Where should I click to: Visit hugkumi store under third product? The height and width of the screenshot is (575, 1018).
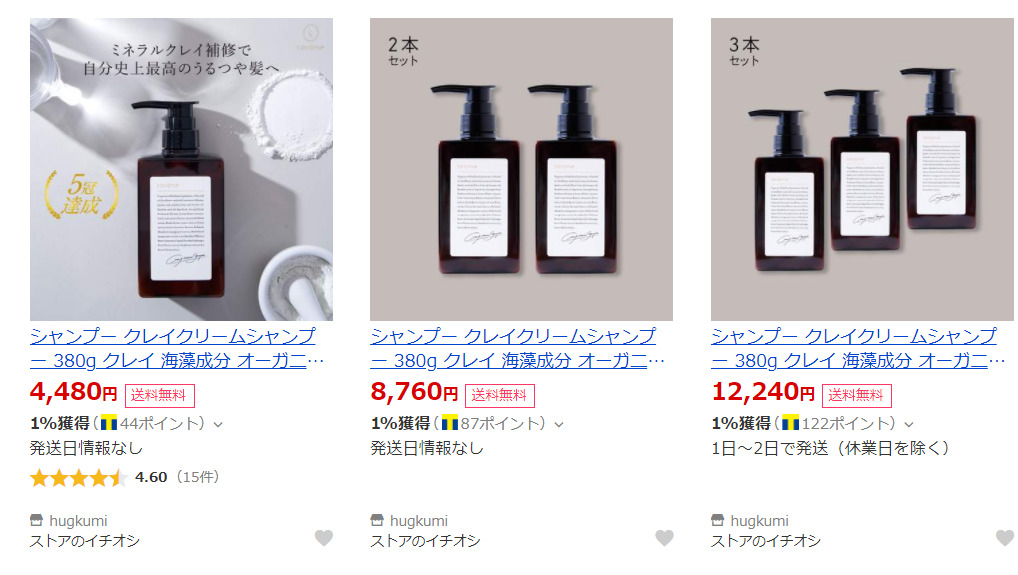[759, 520]
